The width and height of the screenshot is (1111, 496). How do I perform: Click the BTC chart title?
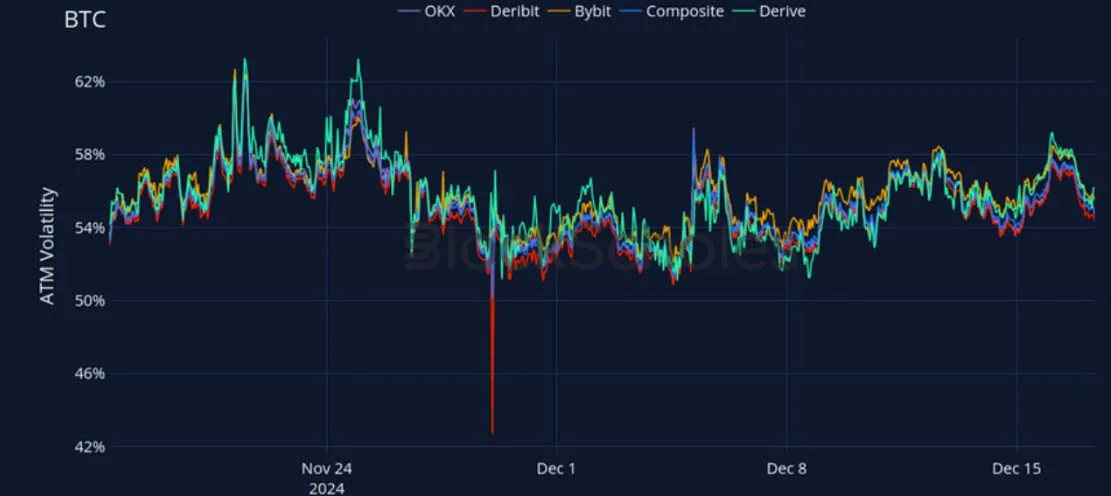click(x=85, y=20)
